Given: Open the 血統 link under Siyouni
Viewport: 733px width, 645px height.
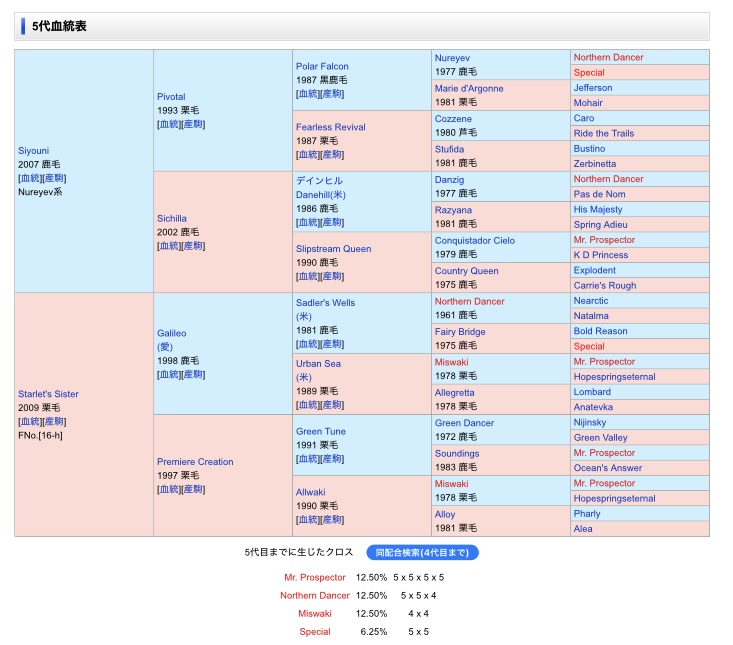Looking at the screenshot, I should (29, 178).
